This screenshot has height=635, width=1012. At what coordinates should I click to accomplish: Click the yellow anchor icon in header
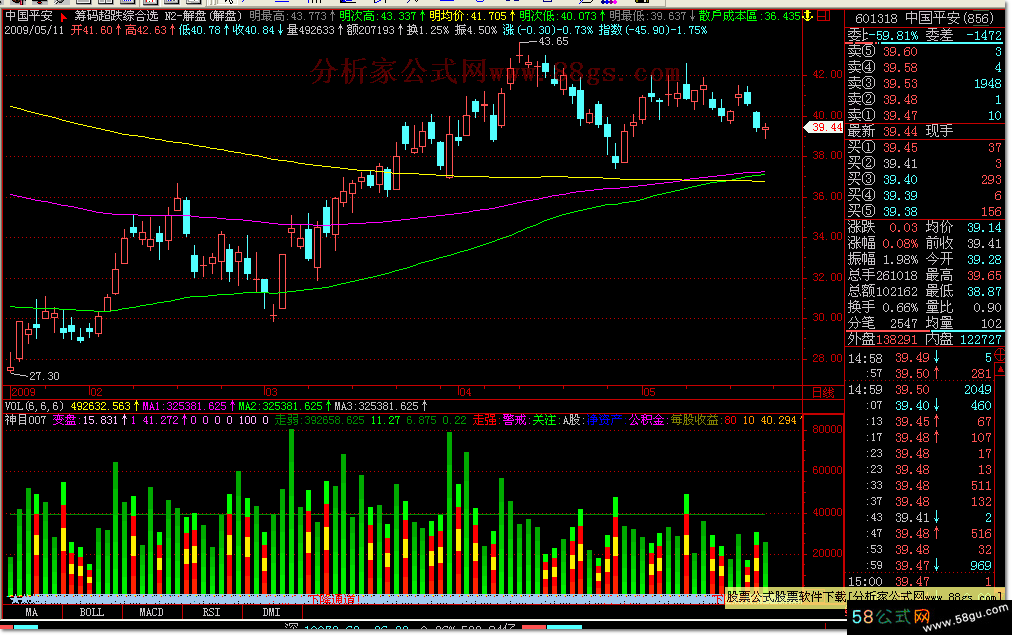tap(807, 16)
